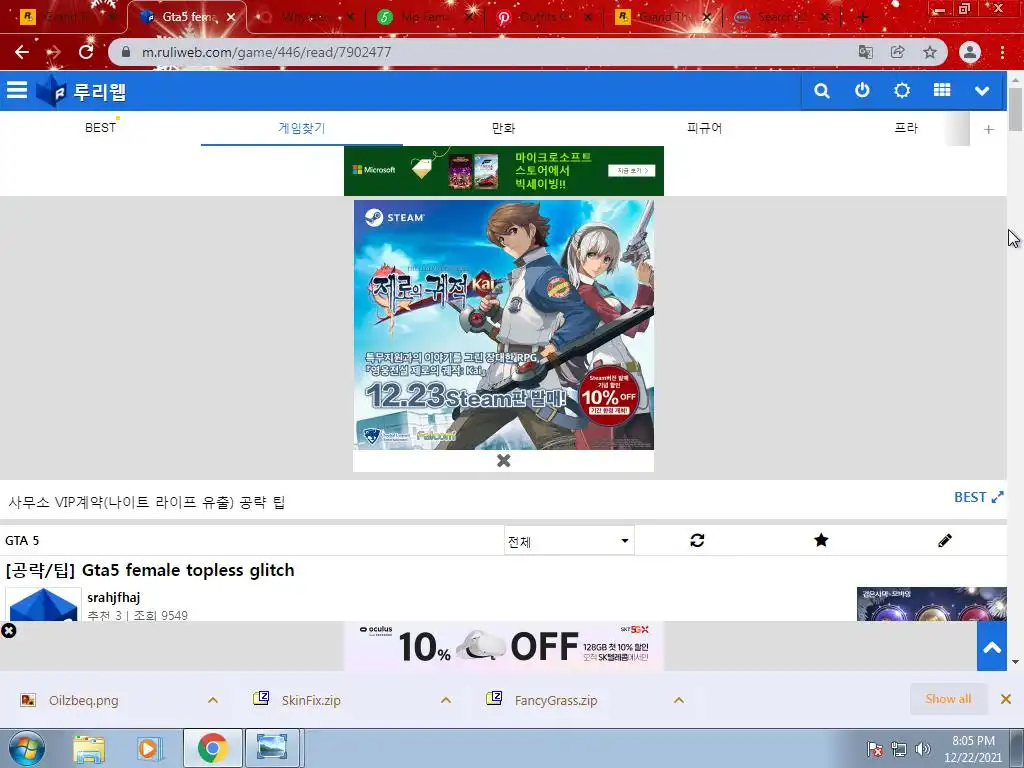Open downloaded Oilzbeq.png file
This screenshot has width=1024, height=768.
[x=84, y=701]
